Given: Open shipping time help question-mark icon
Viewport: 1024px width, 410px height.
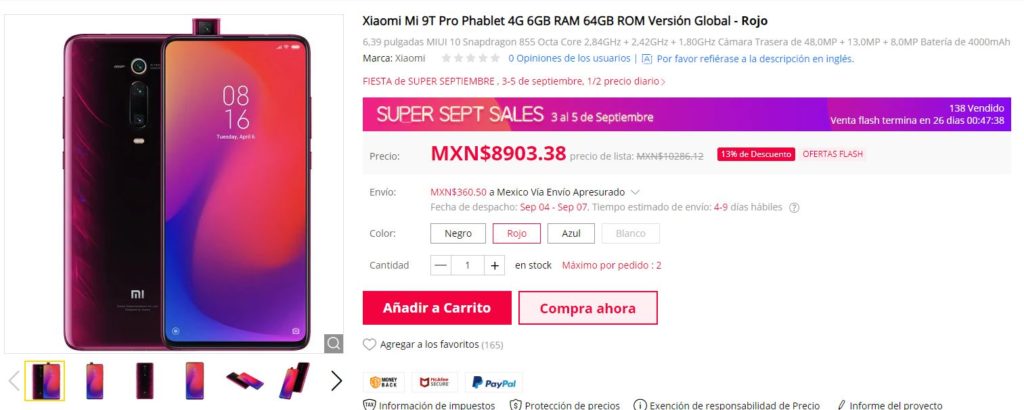Looking at the screenshot, I should pyautogui.click(x=794, y=208).
